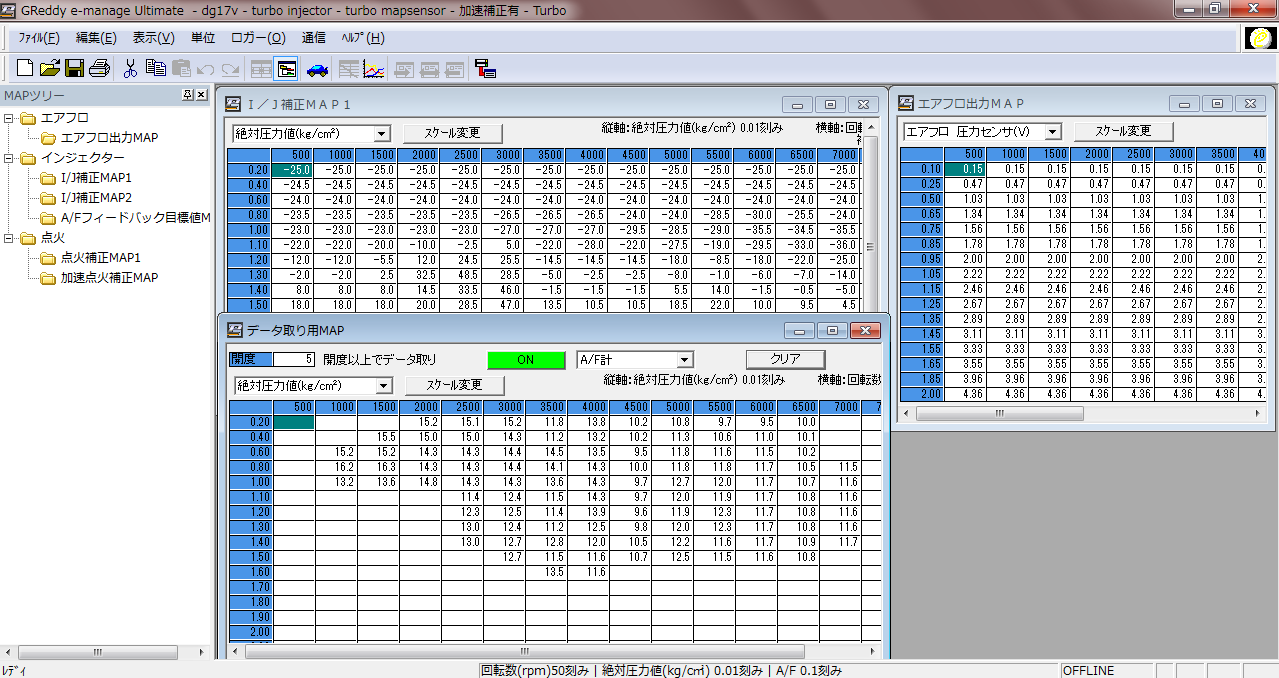Open the line graph chart icon
1279x678 pixels.
coord(374,69)
